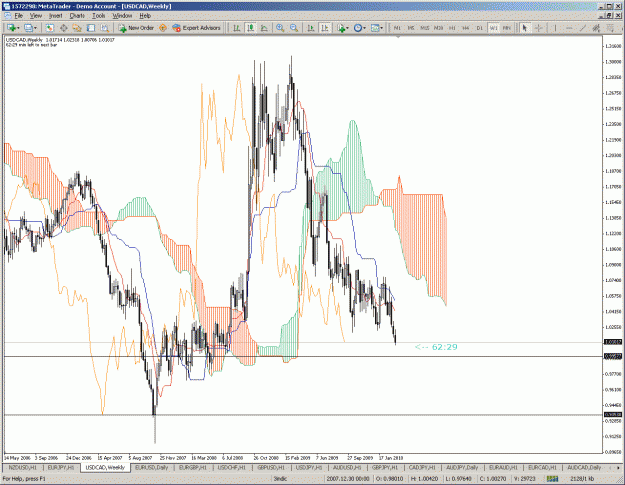Zoom in on the chart

[x=280, y=28]
